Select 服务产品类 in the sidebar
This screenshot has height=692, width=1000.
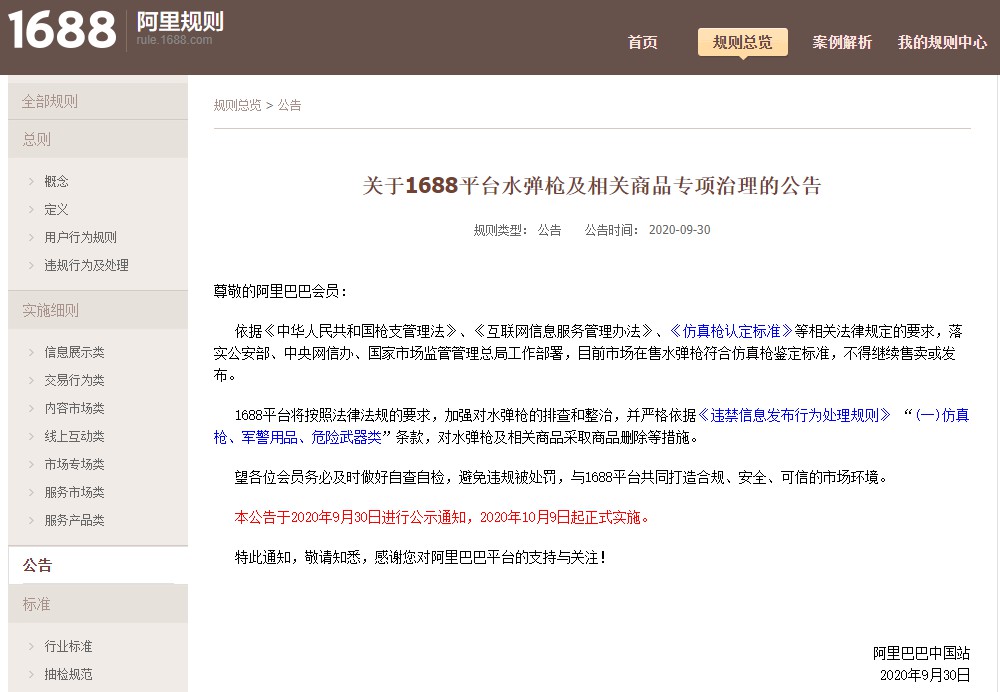(x=74, y=520)
